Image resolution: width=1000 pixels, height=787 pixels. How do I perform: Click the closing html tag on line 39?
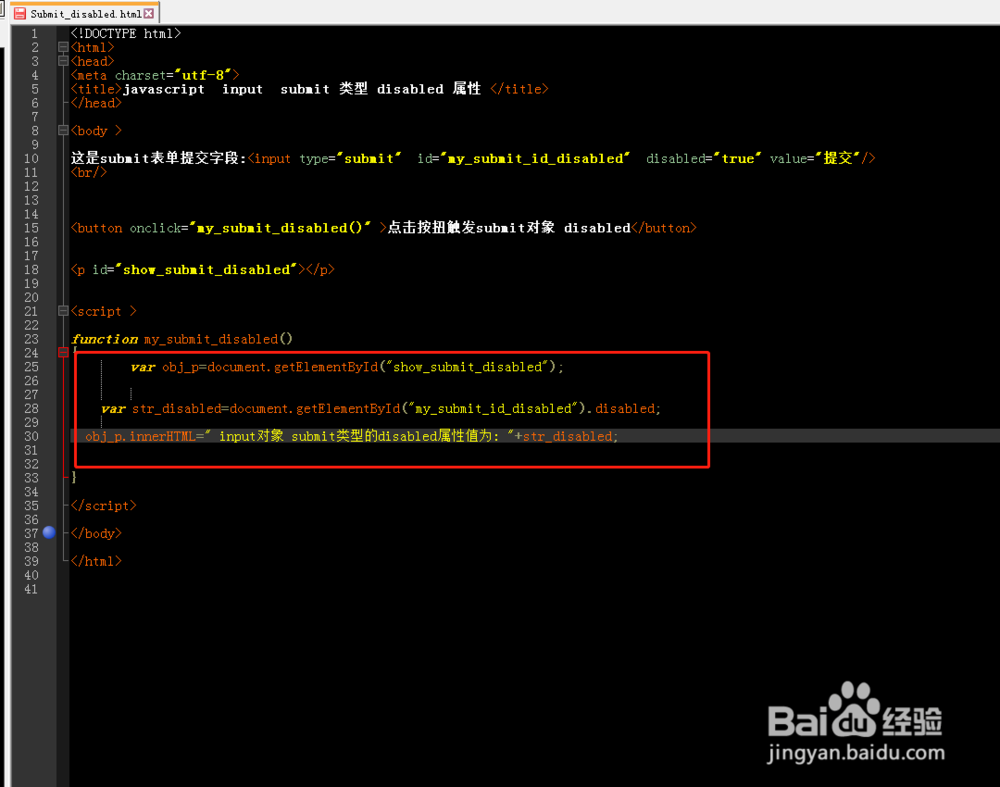click(x=96, y=561)
